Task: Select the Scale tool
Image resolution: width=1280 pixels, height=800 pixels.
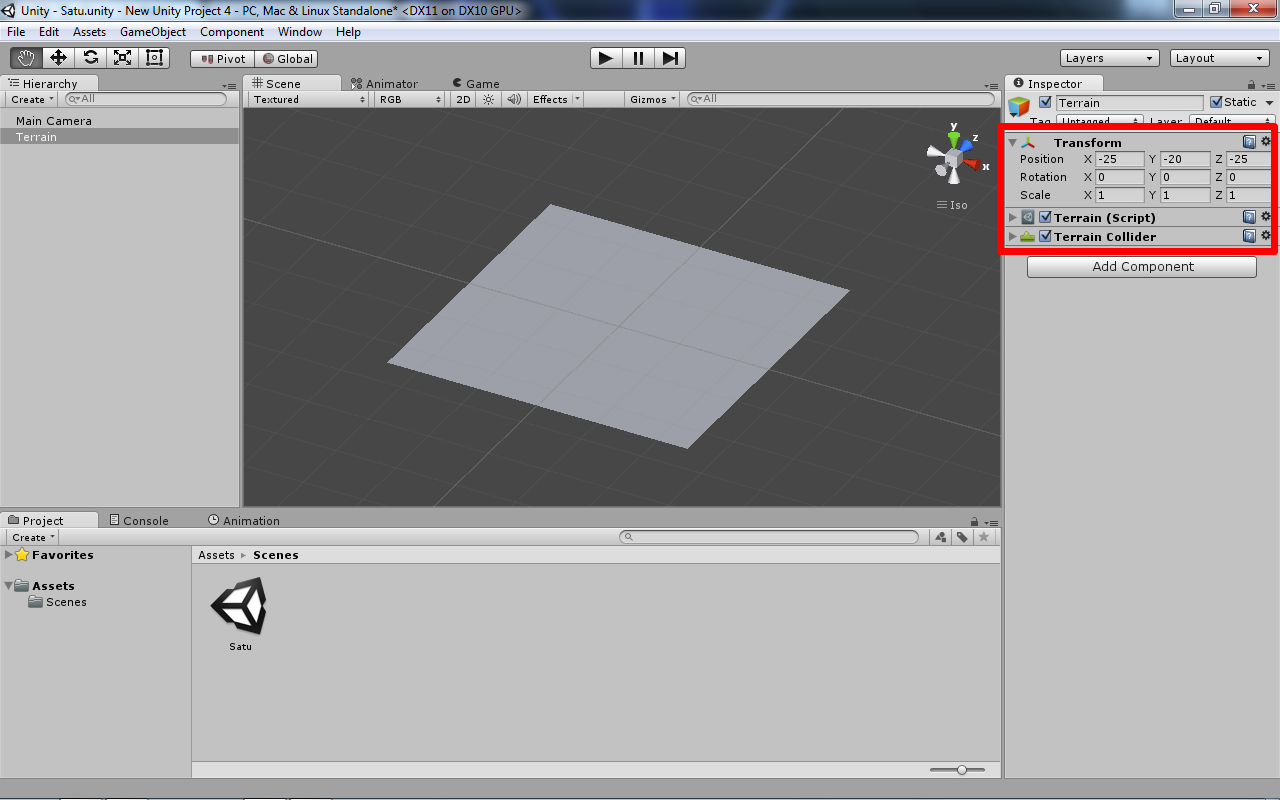Action: pyautogui.click(x=121, y=58)
